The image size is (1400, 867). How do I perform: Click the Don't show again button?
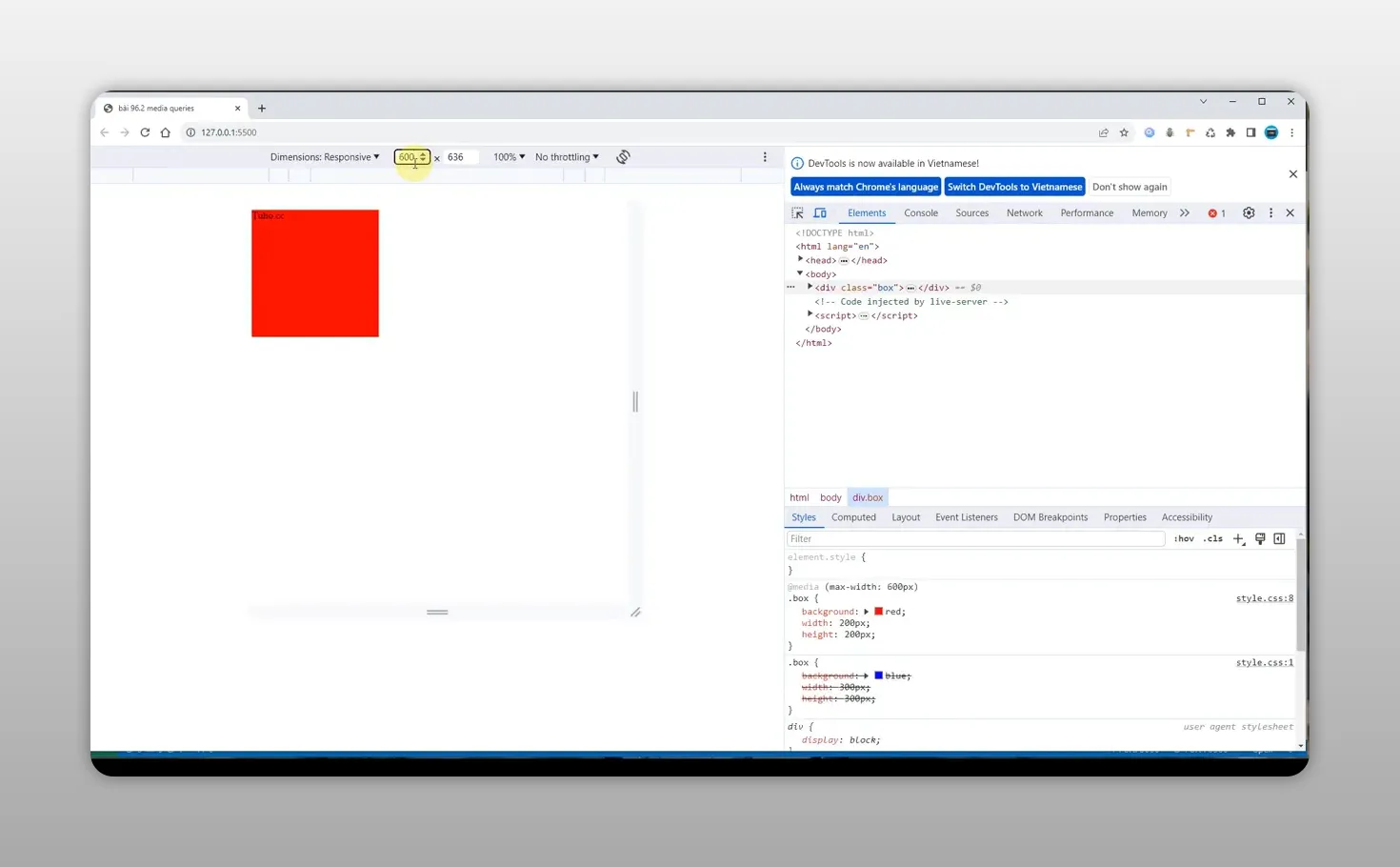(1130, 187)
